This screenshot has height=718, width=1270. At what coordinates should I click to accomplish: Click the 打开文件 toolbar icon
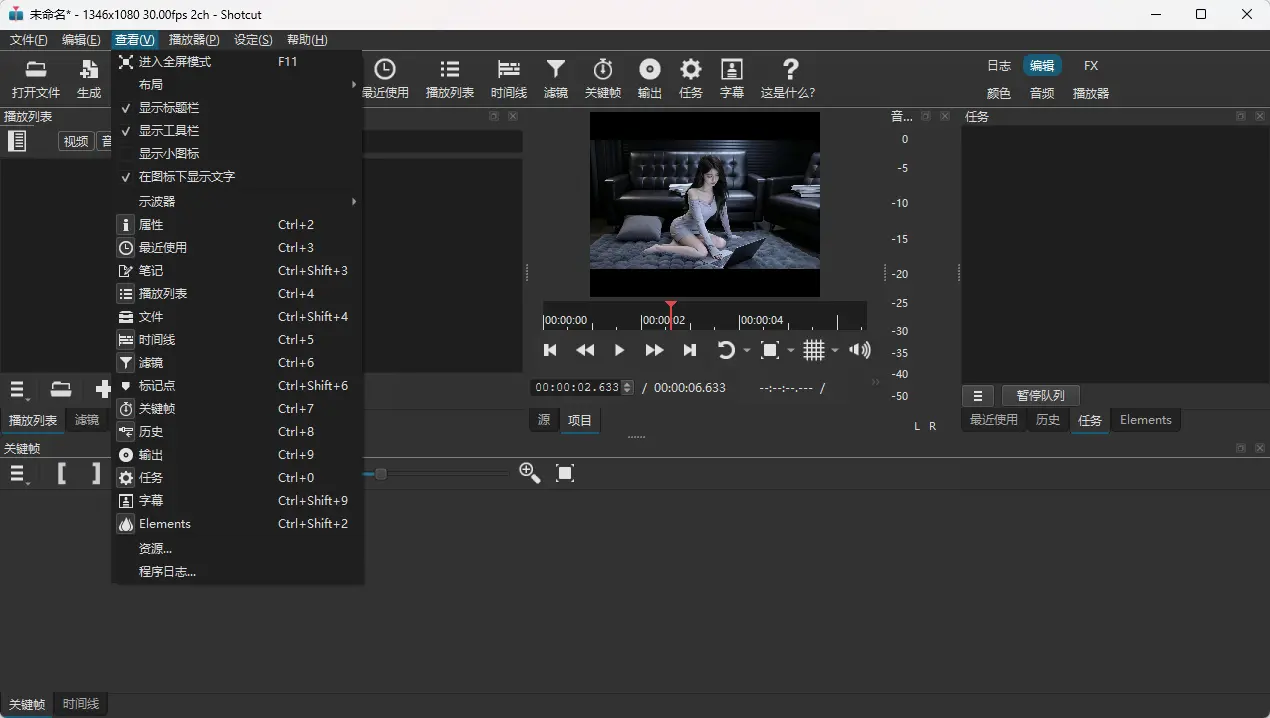[36, 78]
